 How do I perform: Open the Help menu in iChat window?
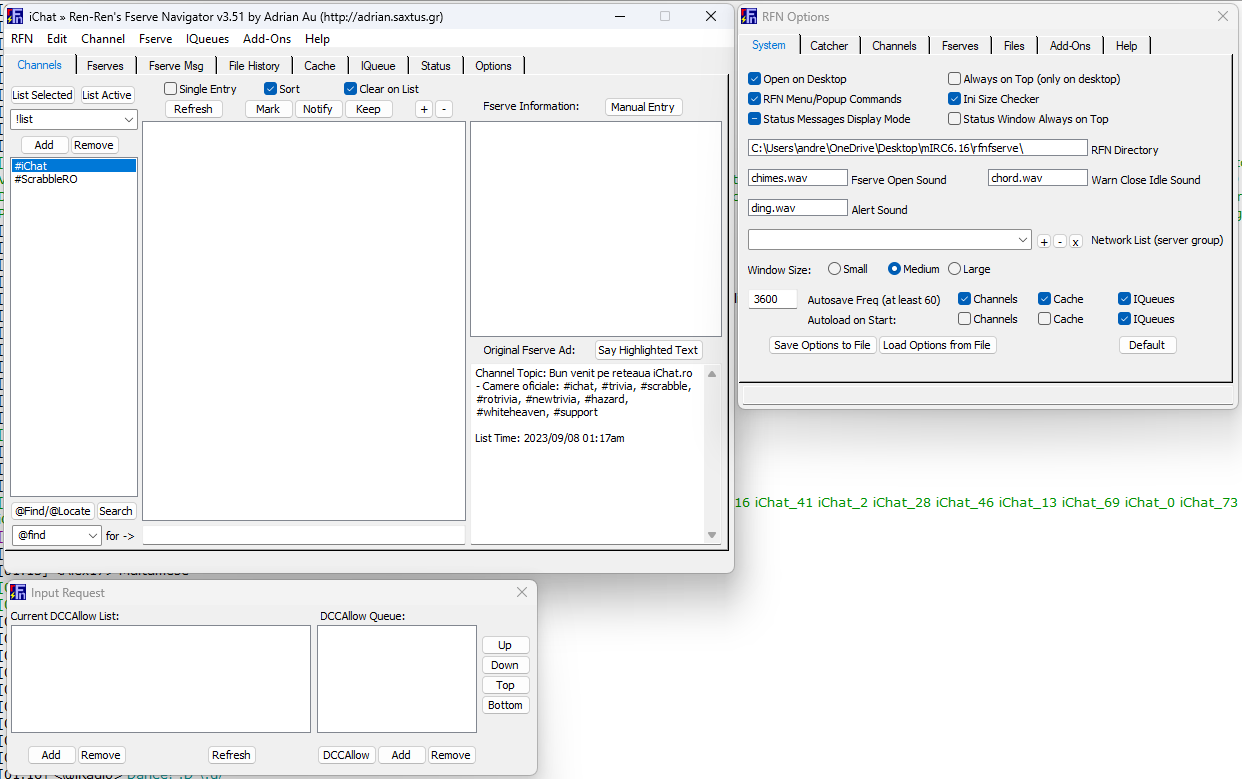point(317,39)
